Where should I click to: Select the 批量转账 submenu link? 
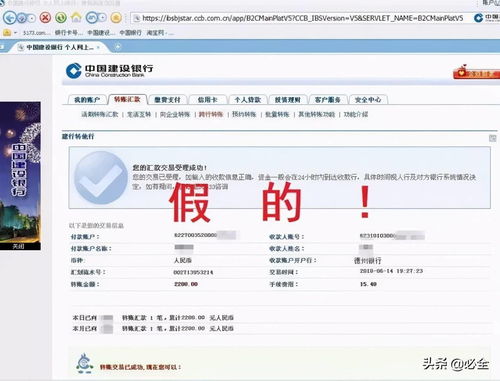277,114
